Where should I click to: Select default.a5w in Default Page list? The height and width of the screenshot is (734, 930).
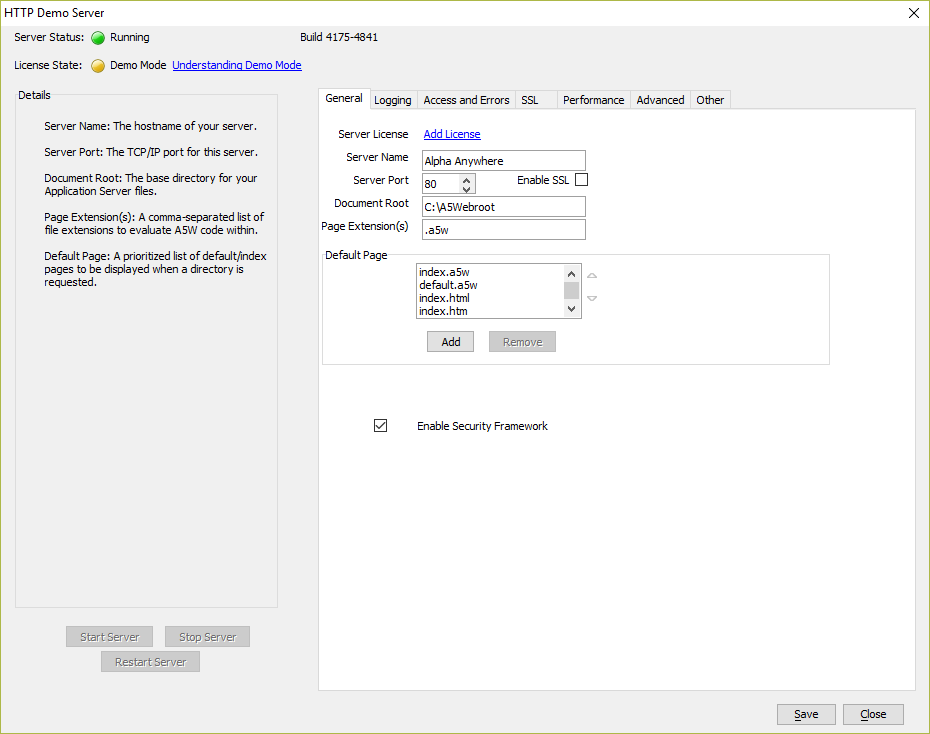point(490,285)
